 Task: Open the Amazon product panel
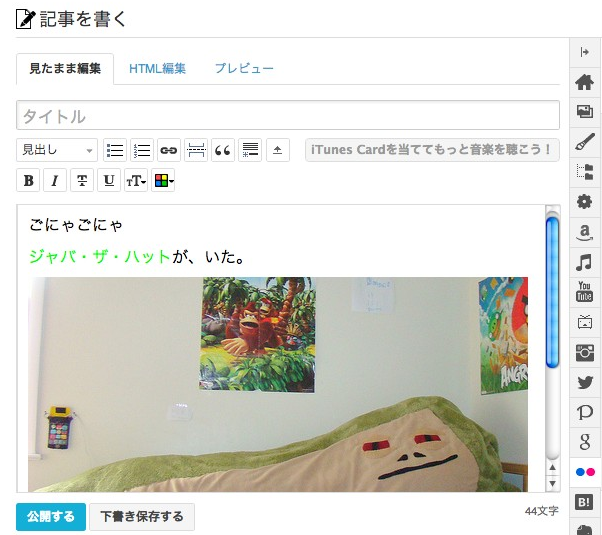point(585,232)
